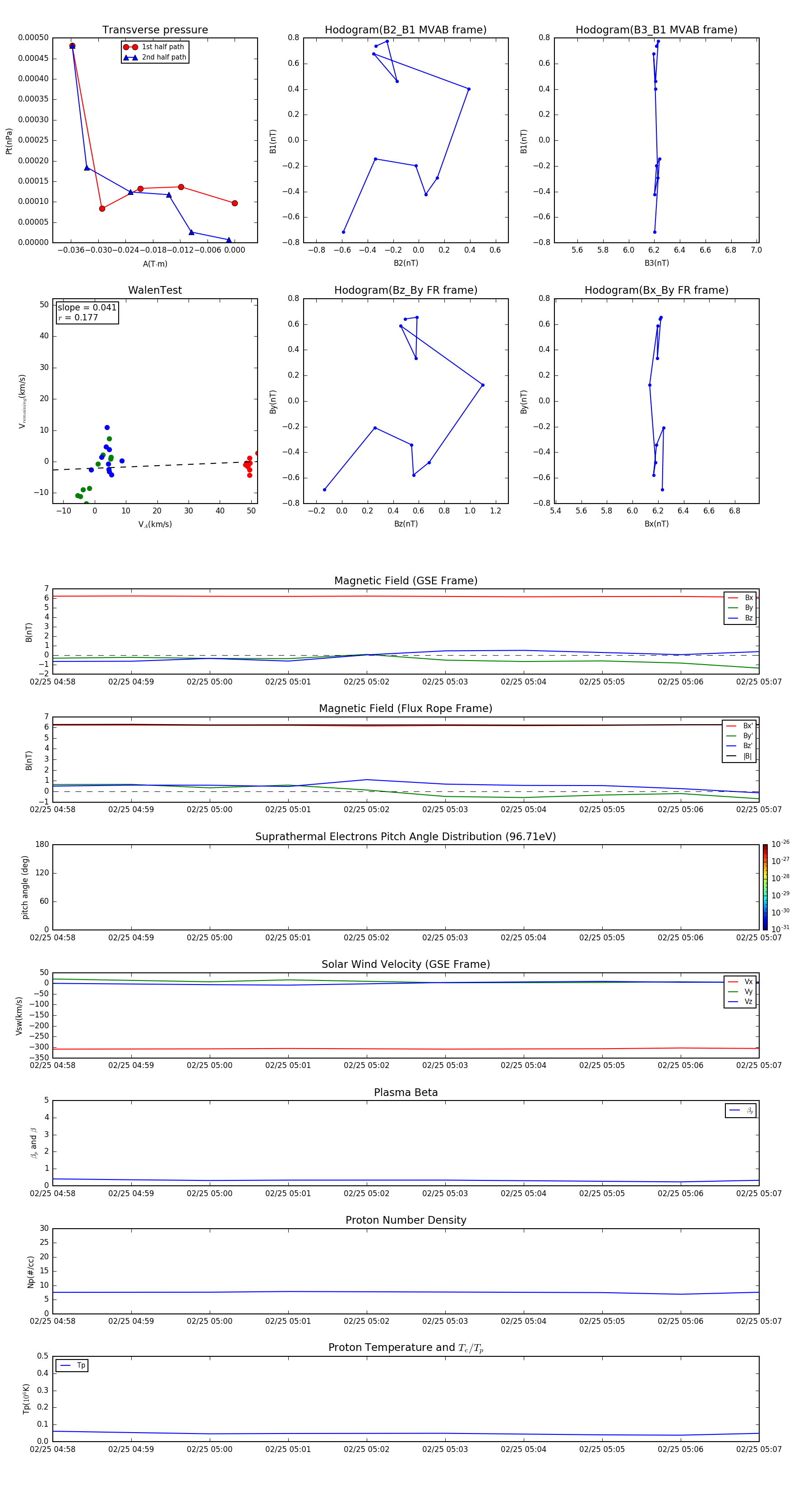
Task: Select the "Tp(10^6K)" y-axis label
Action: click(26, 1399)
